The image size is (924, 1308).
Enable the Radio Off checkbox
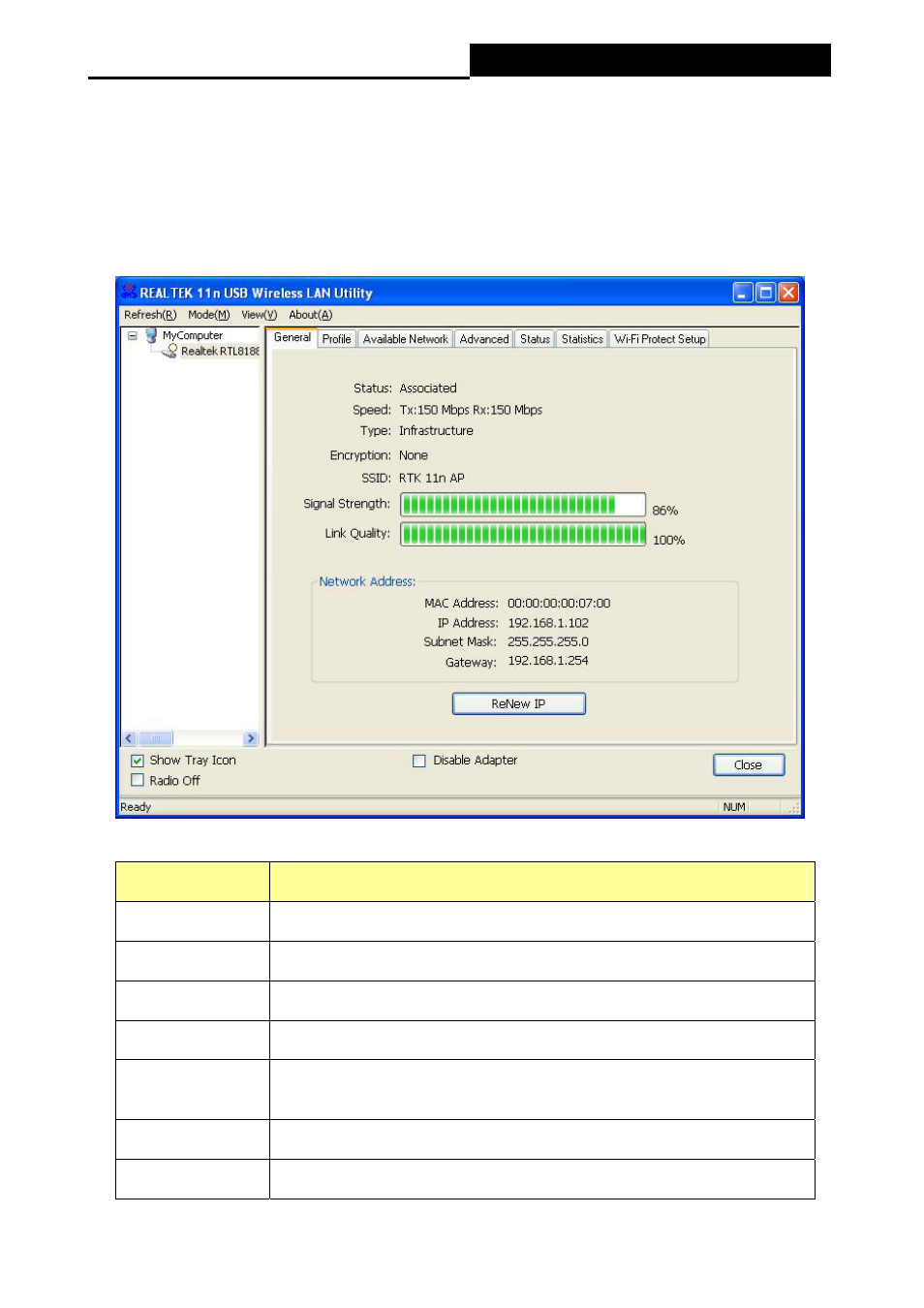(138, 780)
